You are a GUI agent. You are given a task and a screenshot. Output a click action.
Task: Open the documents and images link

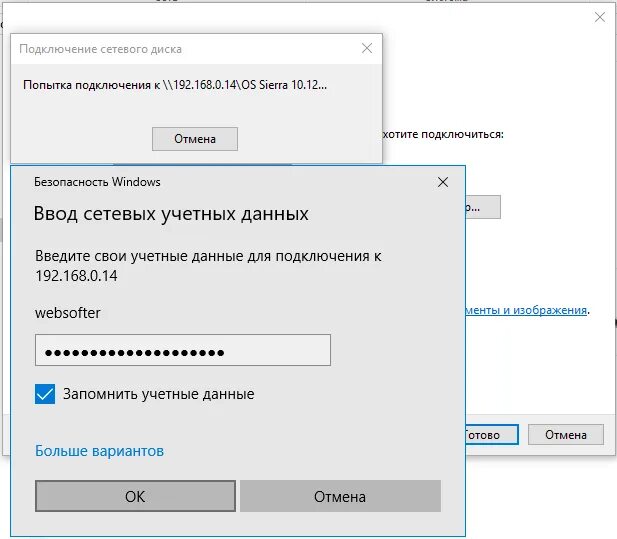tap(526, 310)
